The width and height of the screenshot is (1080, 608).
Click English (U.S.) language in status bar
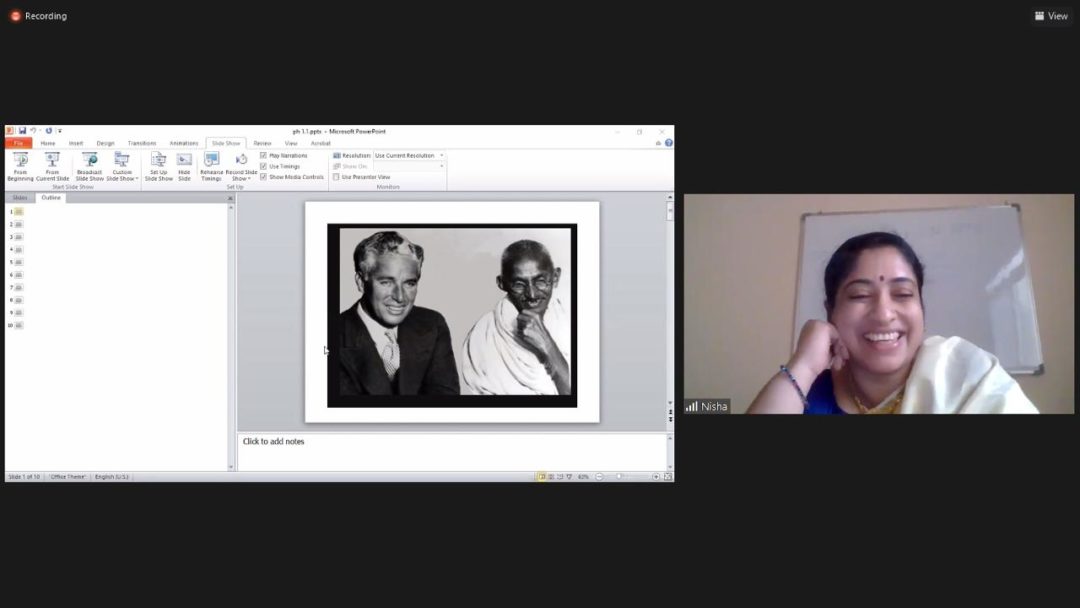click(112, 476)
